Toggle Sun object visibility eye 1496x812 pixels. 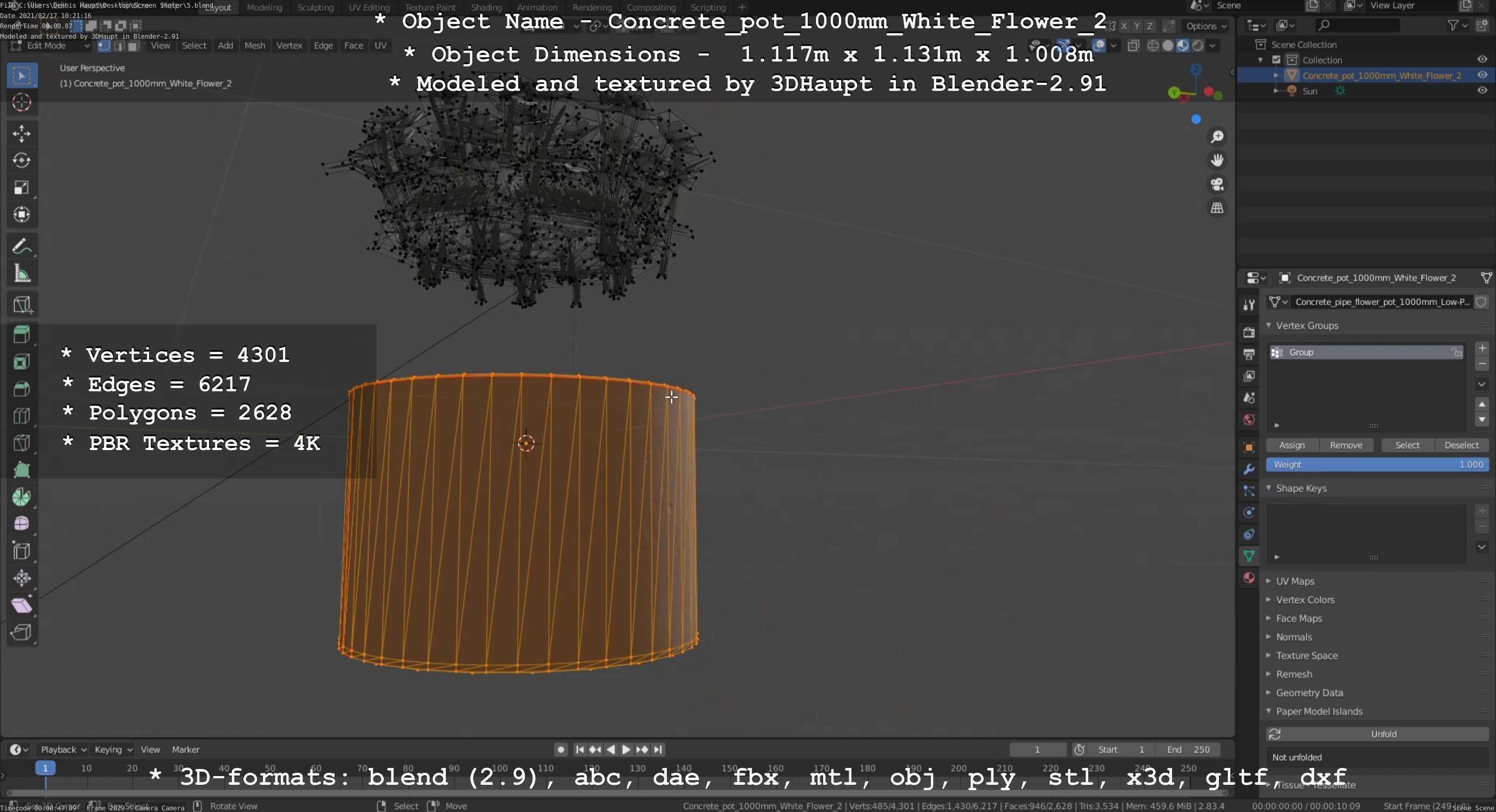tap(1482, 90)
